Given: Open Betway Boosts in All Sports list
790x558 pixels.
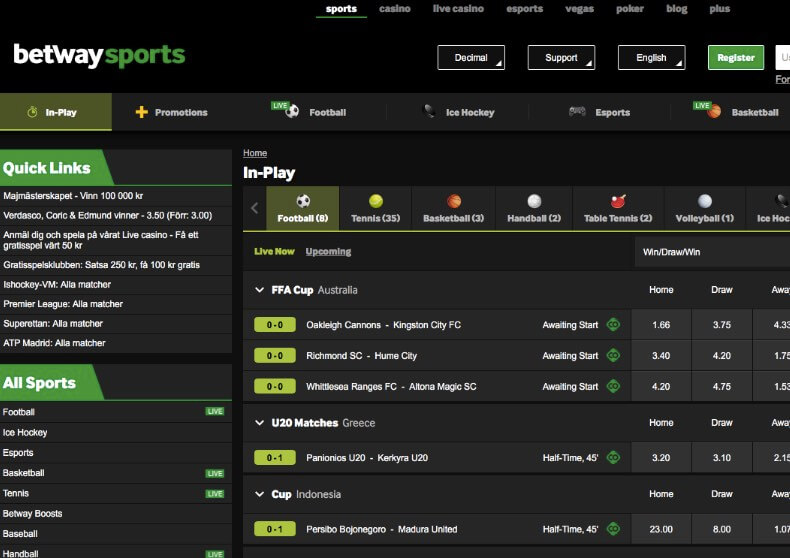Looking at the screenshot, I should coord(116,514).
